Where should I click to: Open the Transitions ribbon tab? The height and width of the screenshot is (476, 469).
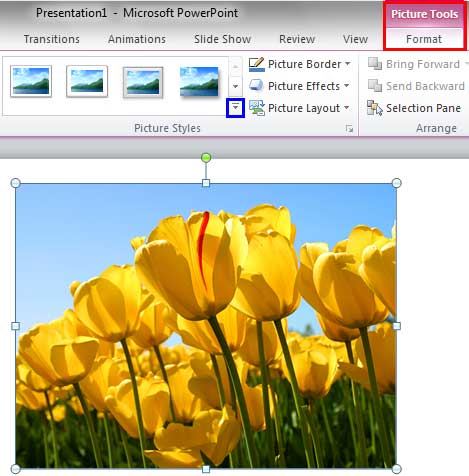pos(52,39)
